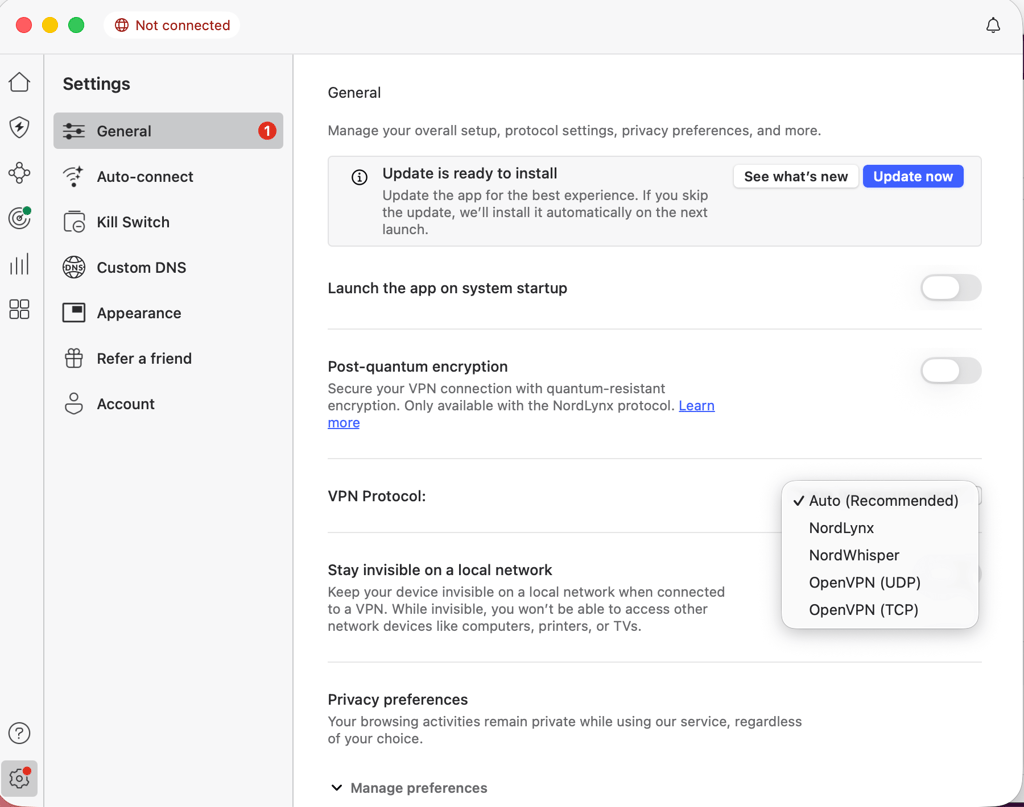Select OpenVPN (TCP) option

880,610
